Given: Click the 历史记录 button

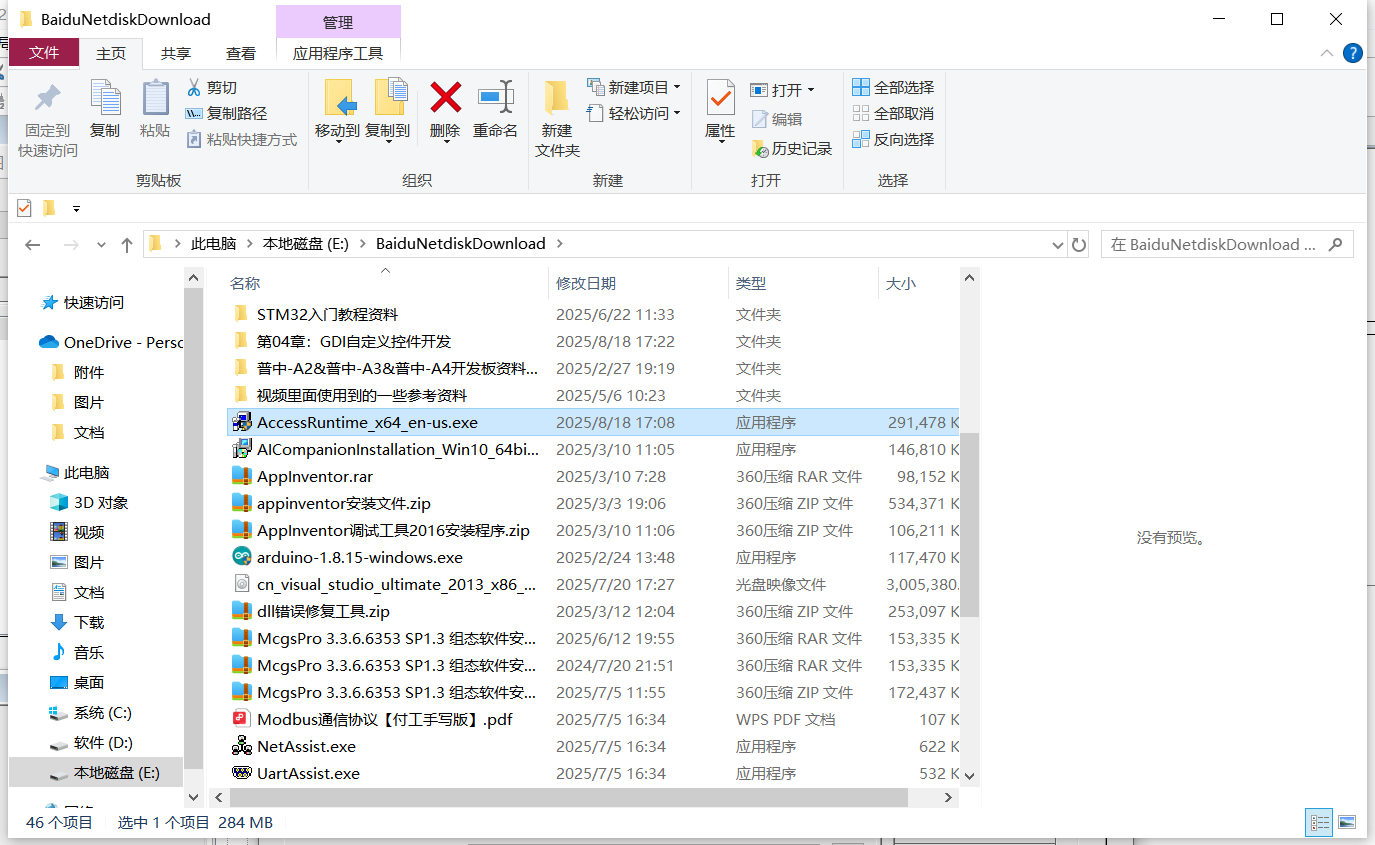Looking at the screenshot, I should click(x=791, y=148).
